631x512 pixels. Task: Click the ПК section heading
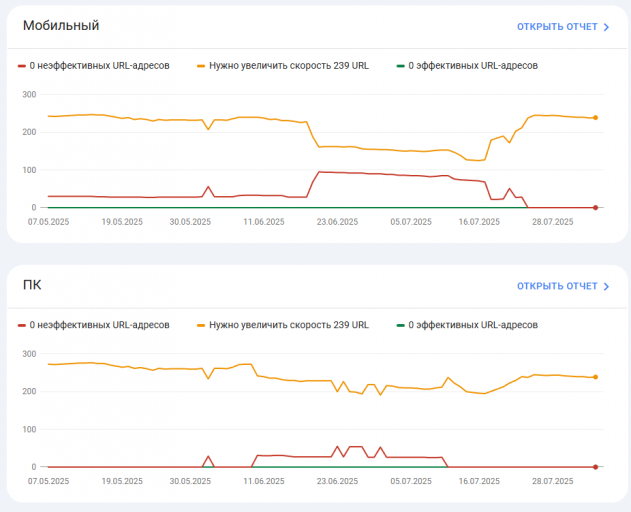tap(32, 285)
